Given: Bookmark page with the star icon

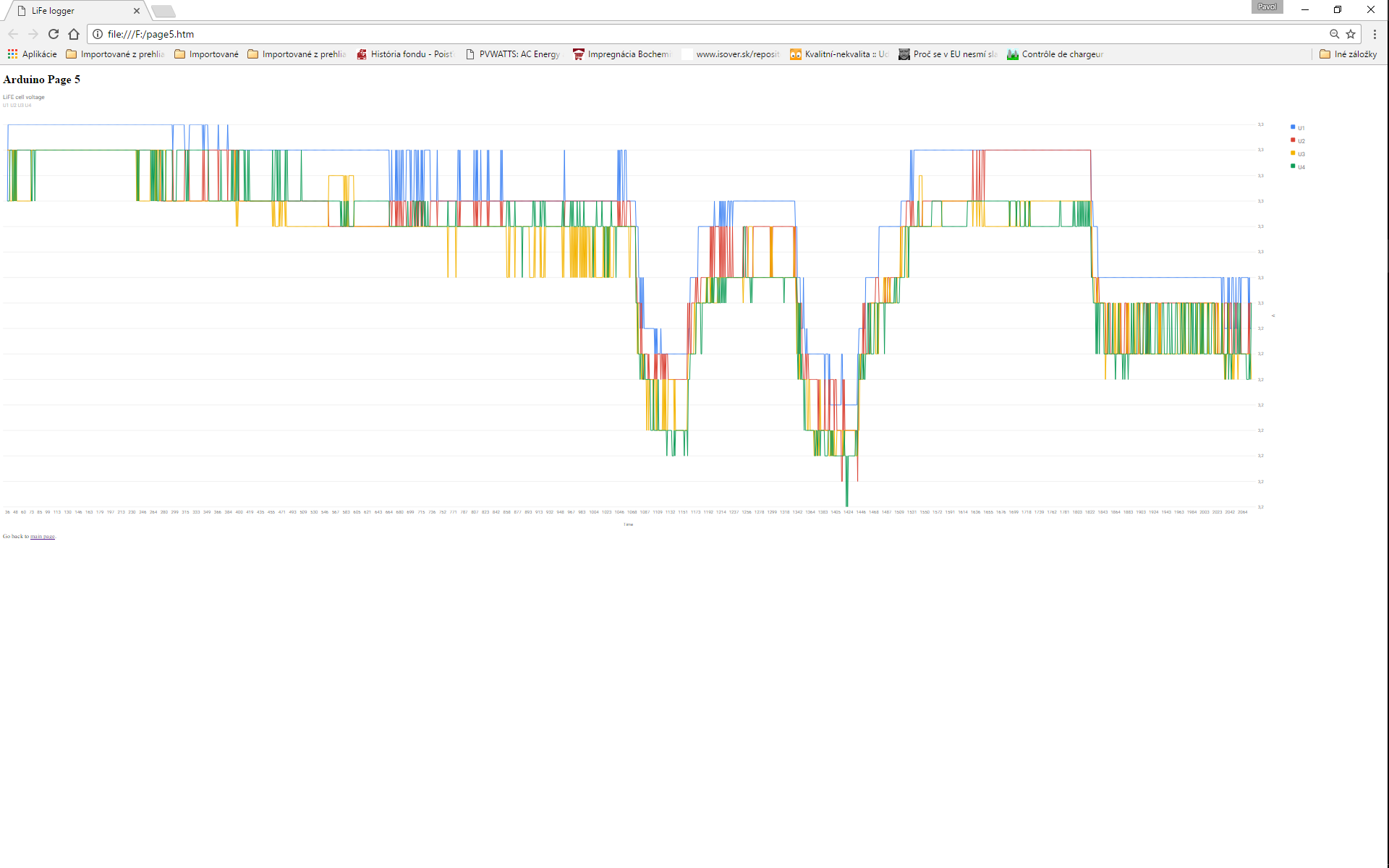Looking at the screenshot, I should tap(1351, 34).
